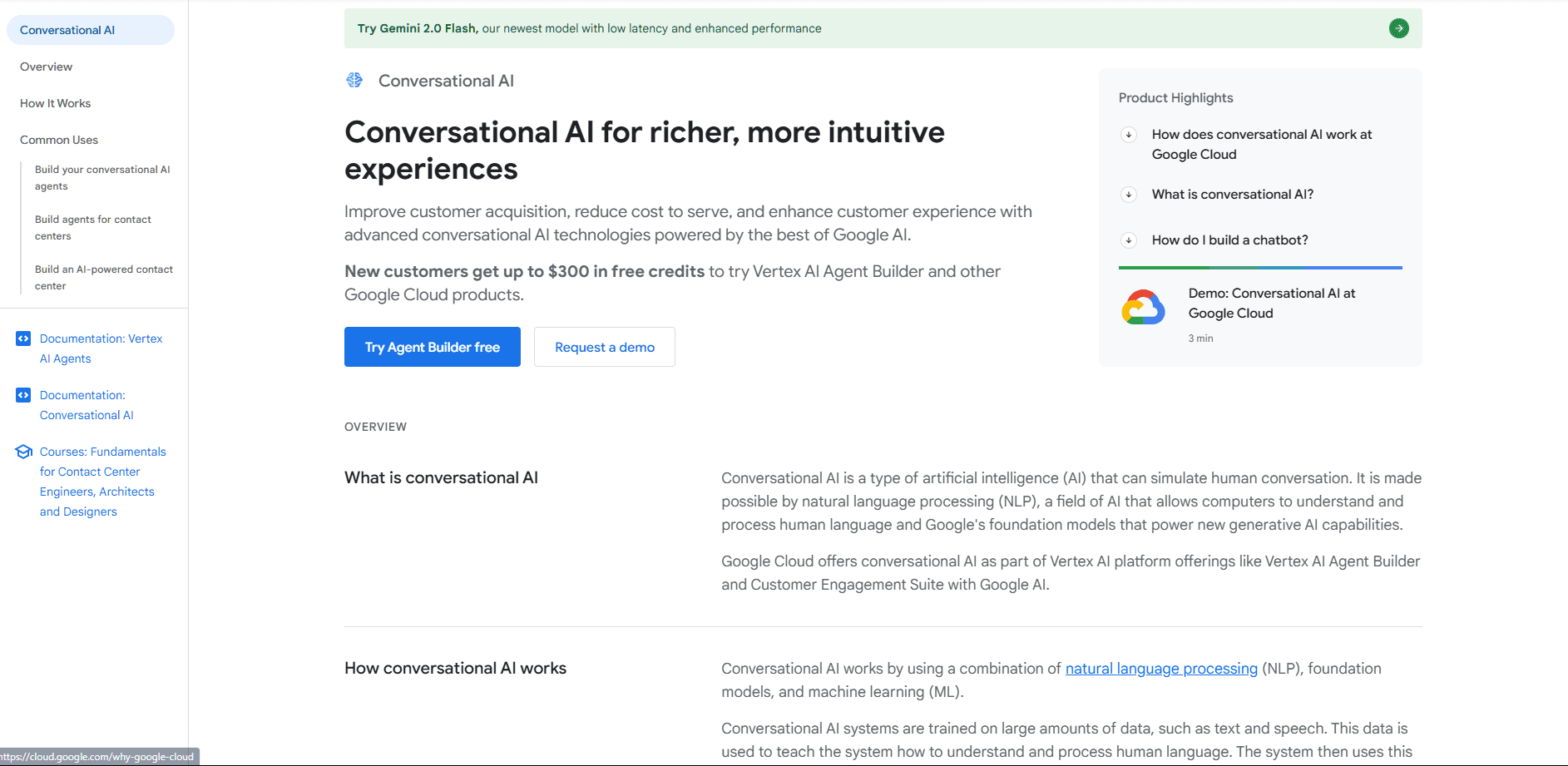The height and width of the screenshot is (766, 1568).
Task: Click the main 'Conversational AI for richer' headline
Action: coord(645,151)
